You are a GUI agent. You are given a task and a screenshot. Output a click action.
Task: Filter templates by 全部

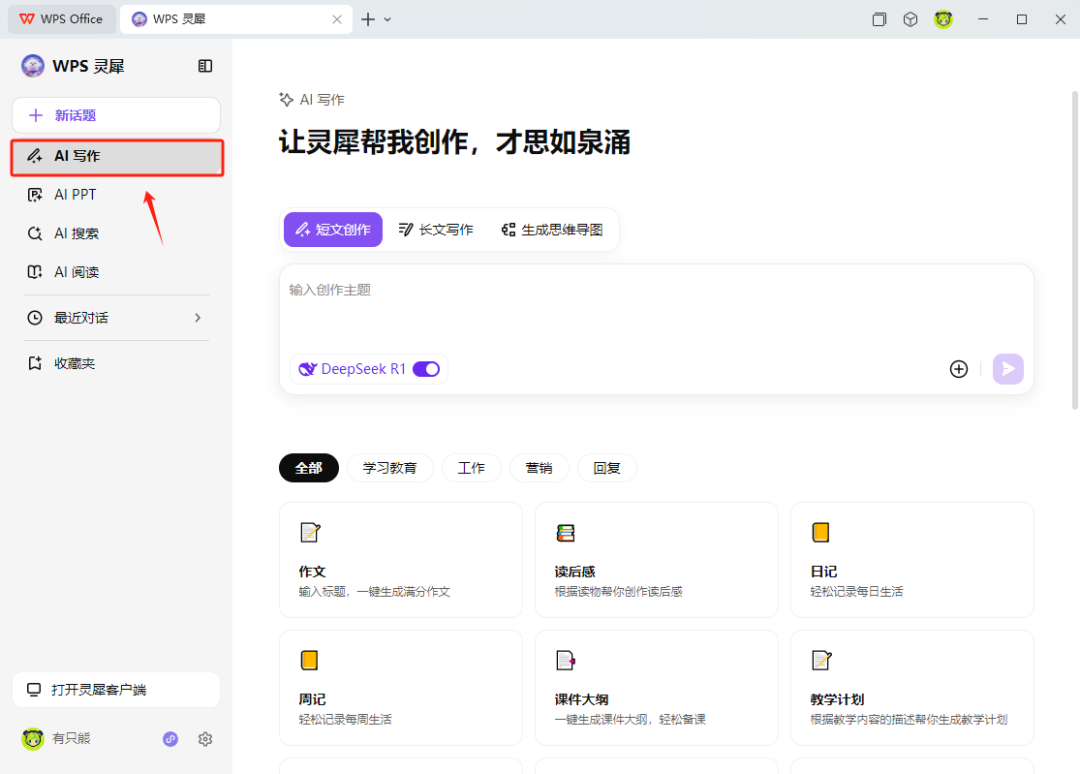[309, 468]
